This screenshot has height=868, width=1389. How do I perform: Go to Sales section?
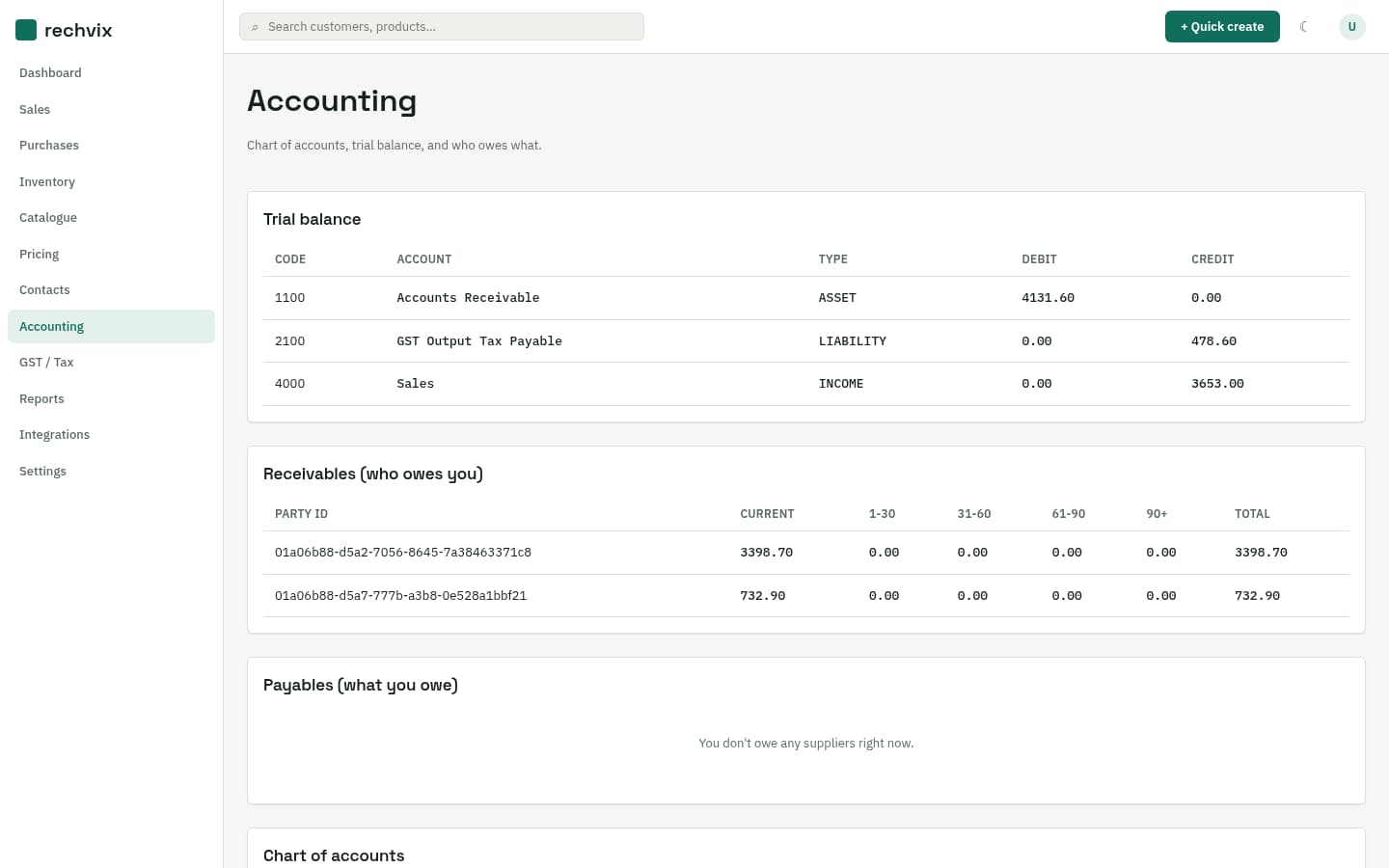(111, 109)
